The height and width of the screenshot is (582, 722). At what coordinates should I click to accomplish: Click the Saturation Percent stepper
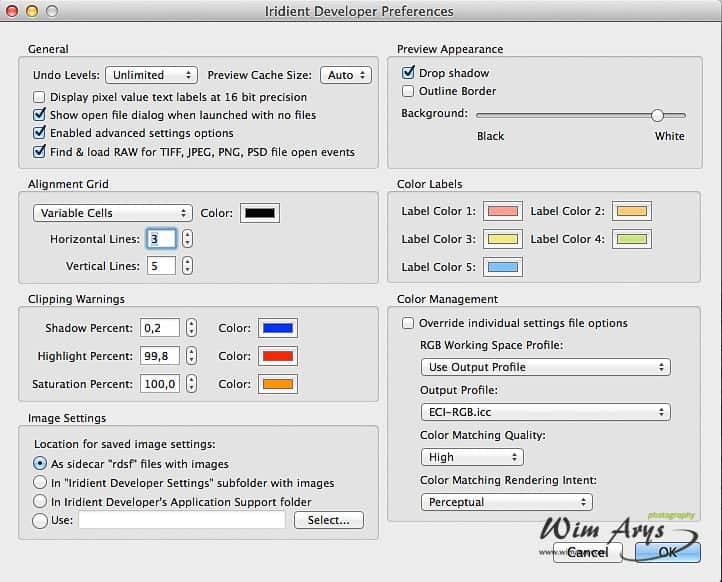pos(192,384)
